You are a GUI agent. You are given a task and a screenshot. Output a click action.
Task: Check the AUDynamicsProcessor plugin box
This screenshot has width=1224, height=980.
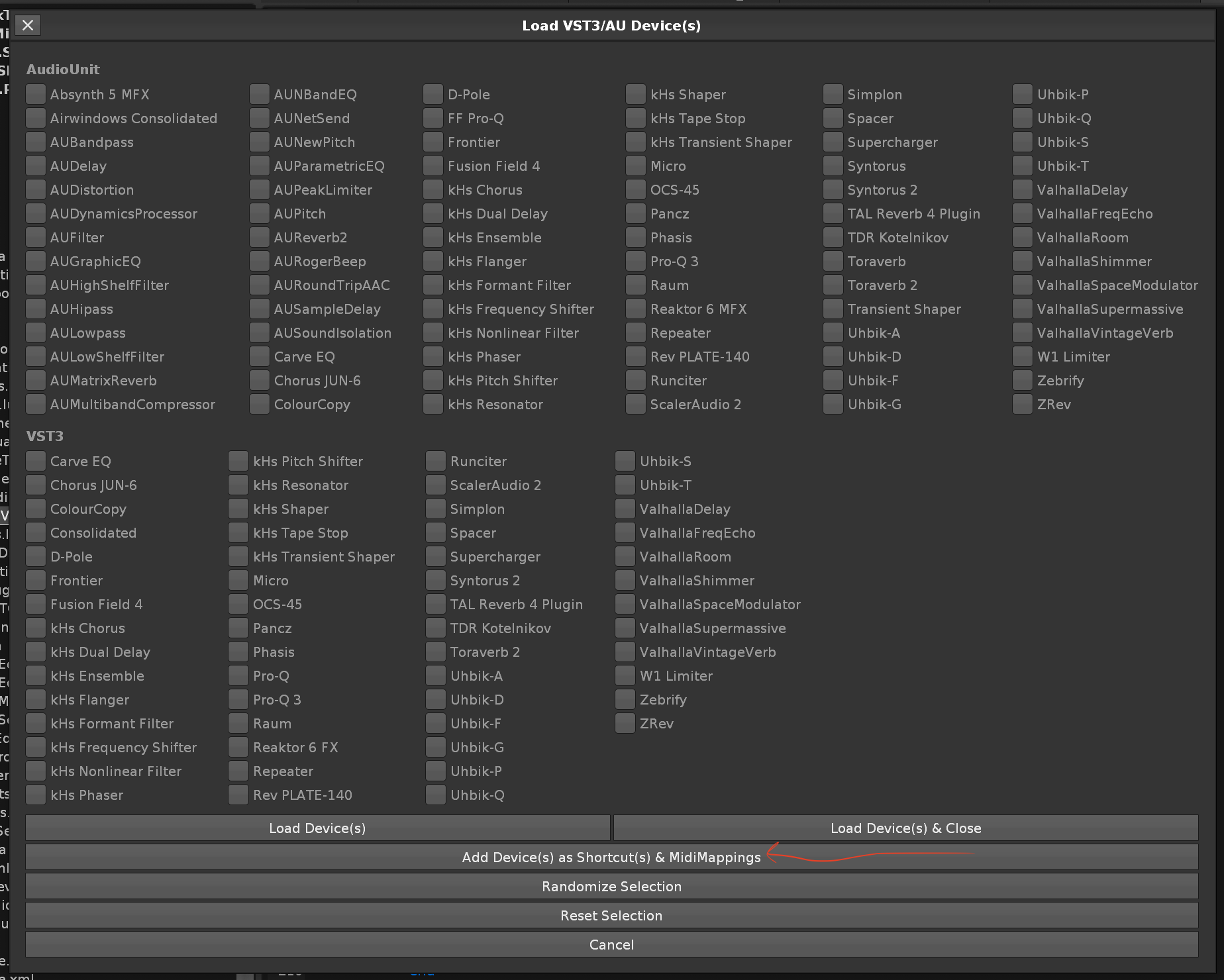click(x=36, y=213)
